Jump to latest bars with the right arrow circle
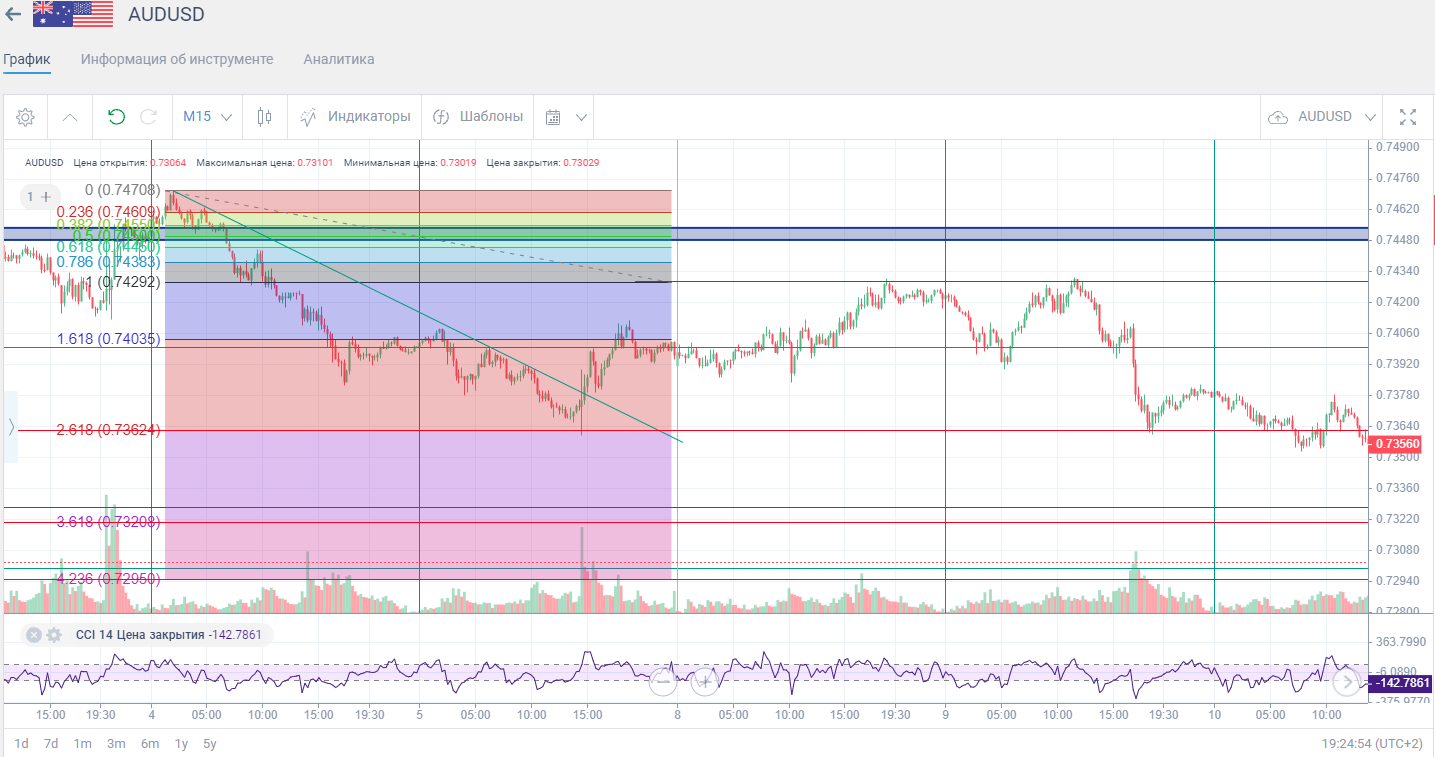The image size is (1435, 757). [x=1347, y=682]
